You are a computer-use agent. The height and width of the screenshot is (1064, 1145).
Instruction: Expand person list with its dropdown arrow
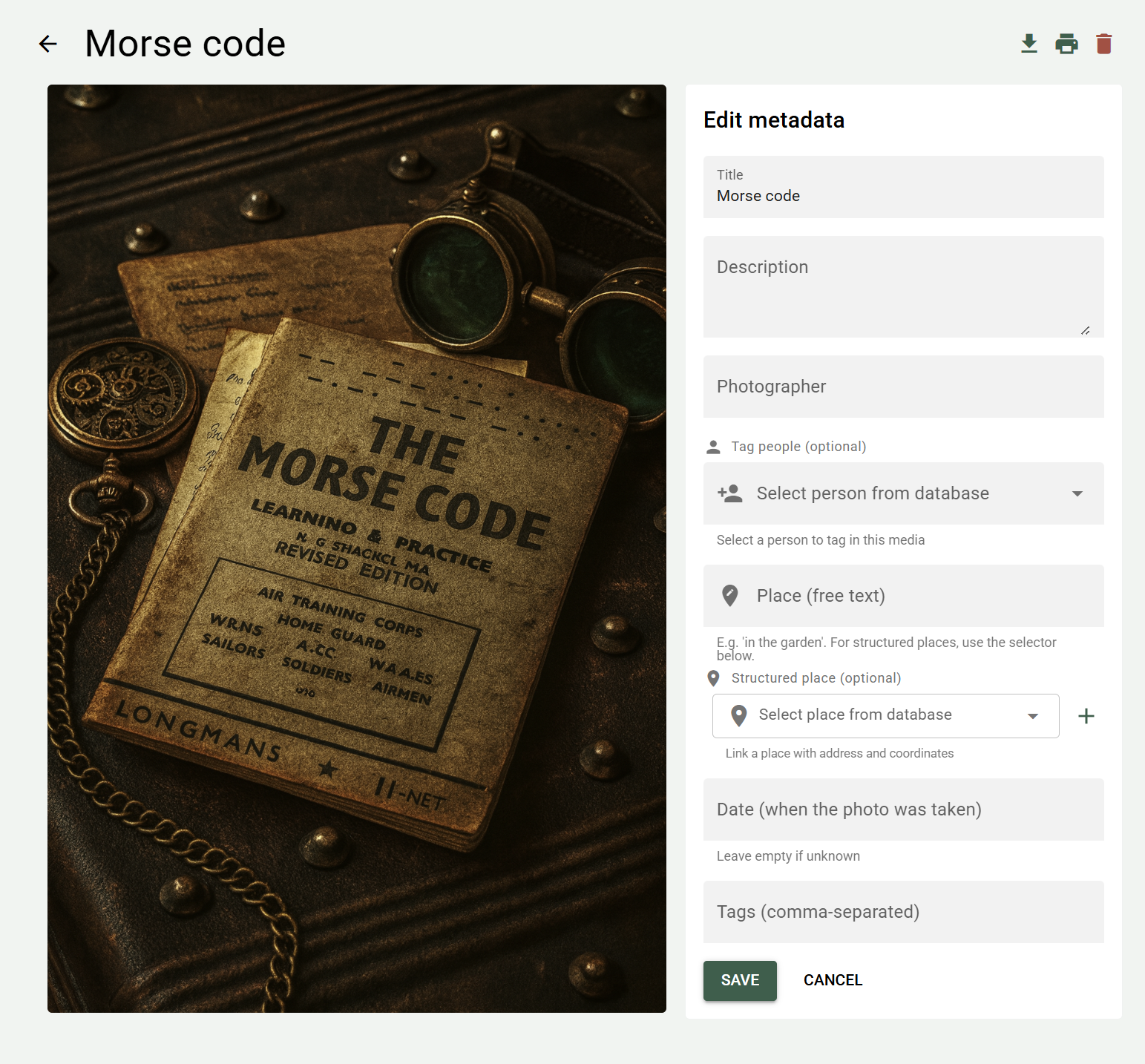(x=1077, y=493)
